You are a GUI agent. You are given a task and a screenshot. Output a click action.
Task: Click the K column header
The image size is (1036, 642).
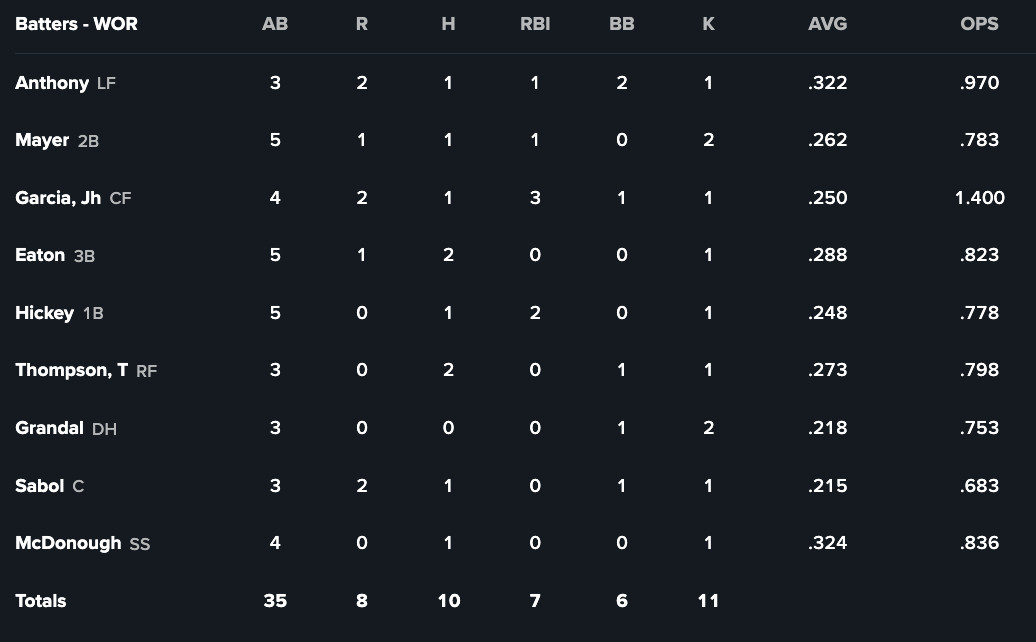coord(708,24)
